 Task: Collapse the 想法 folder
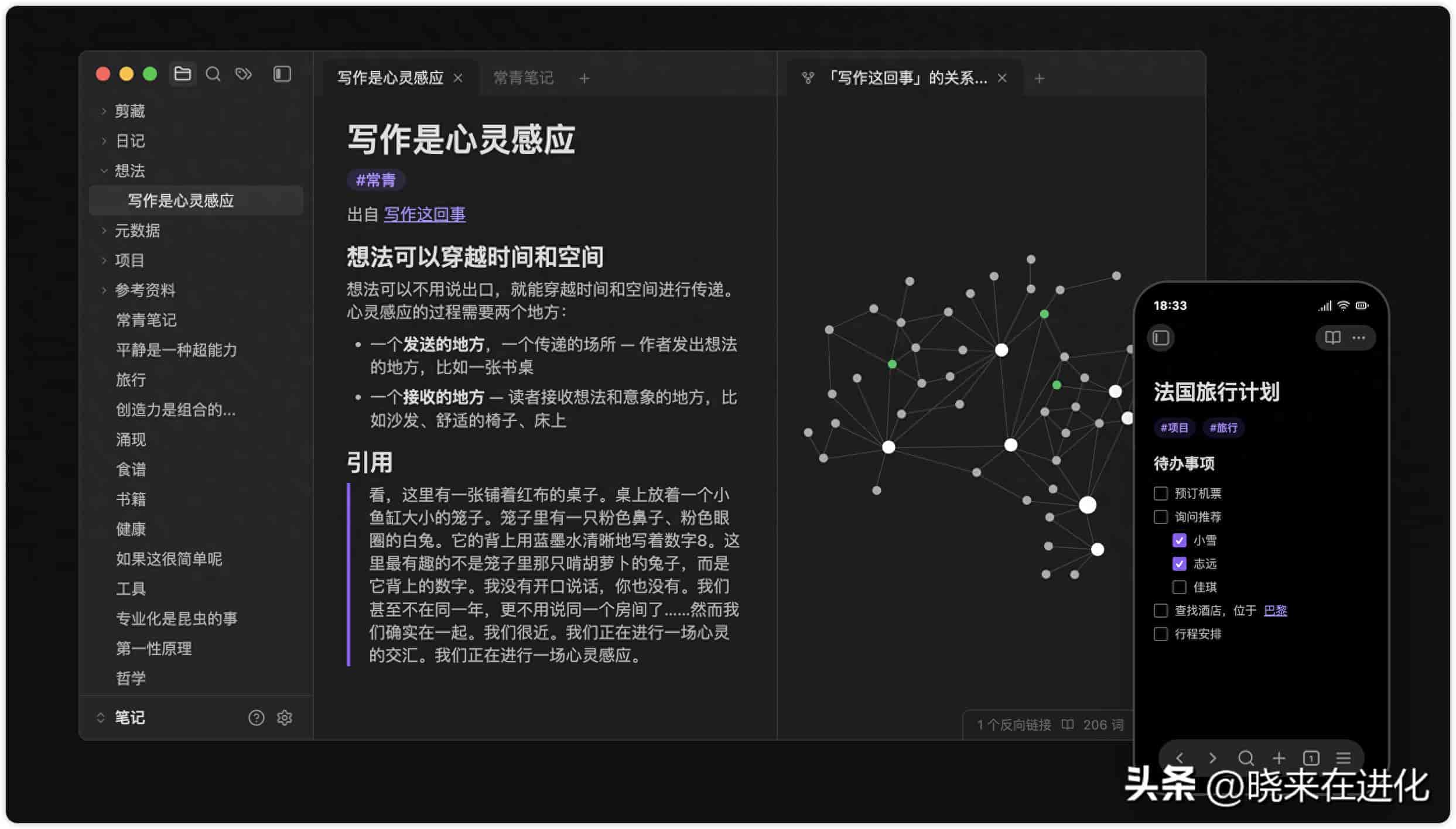[104, 170]
